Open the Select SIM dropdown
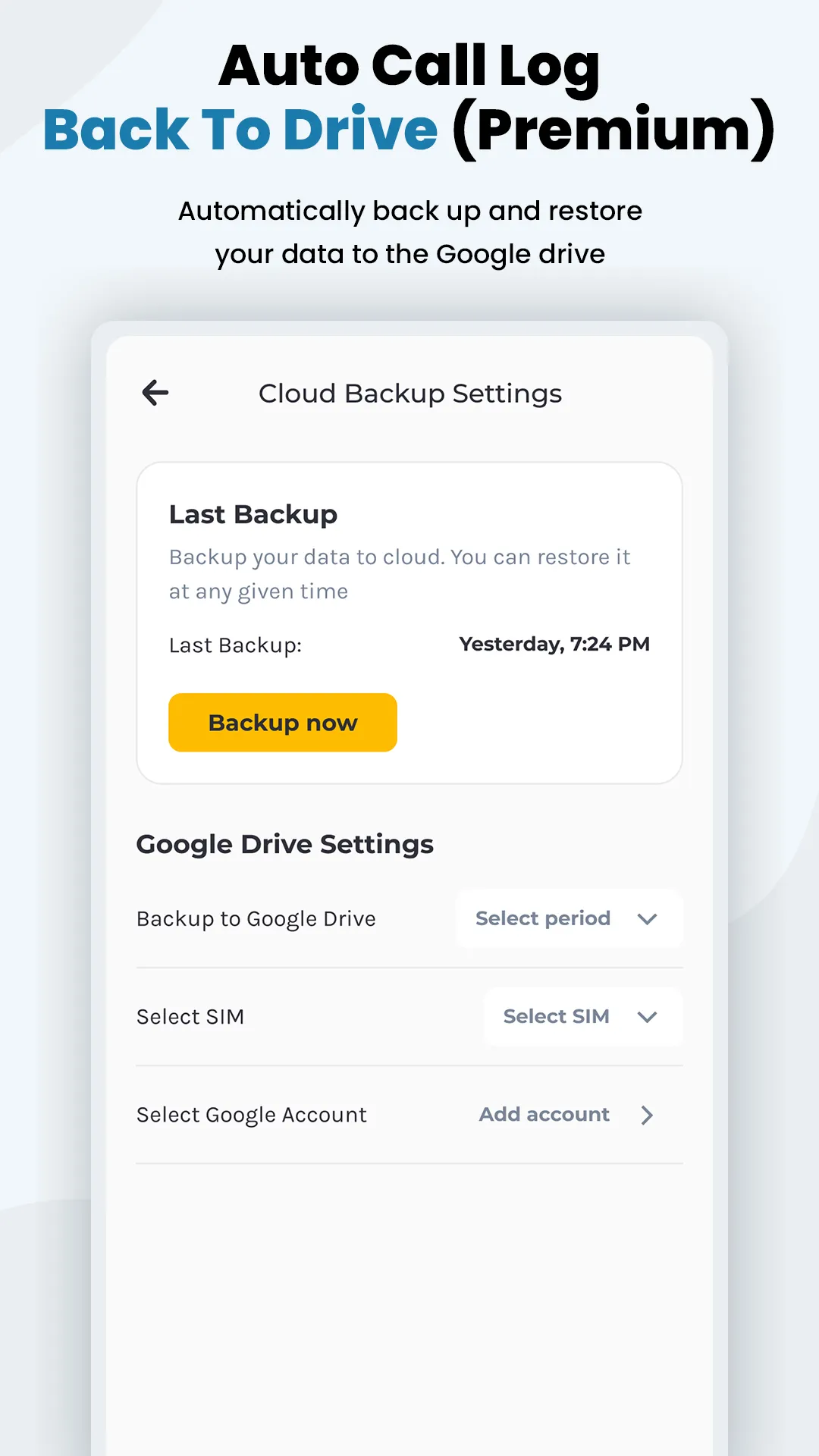This screenshot has height=1456, width=819. (583, 1017)
